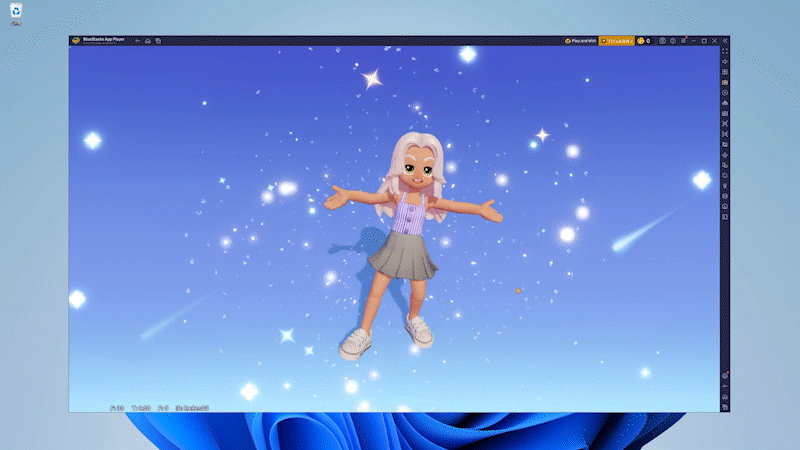Screen dimensions: 800x450
Task: Go to the home screen via title bar icon
Action: click(148, 41)
